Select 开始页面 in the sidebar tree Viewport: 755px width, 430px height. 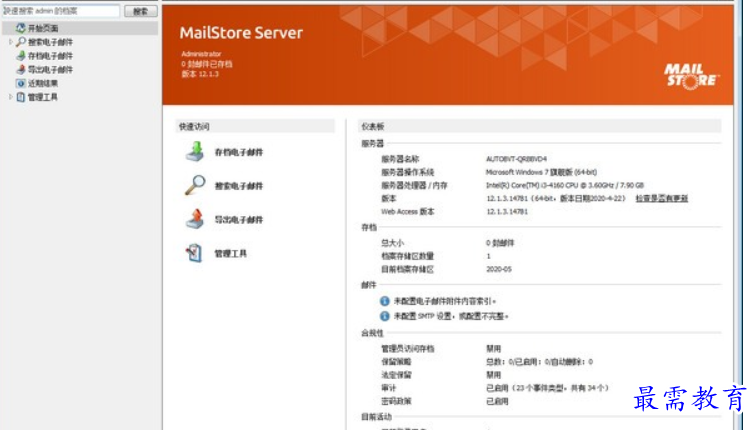pyautogui.click(x=43, y=28)
